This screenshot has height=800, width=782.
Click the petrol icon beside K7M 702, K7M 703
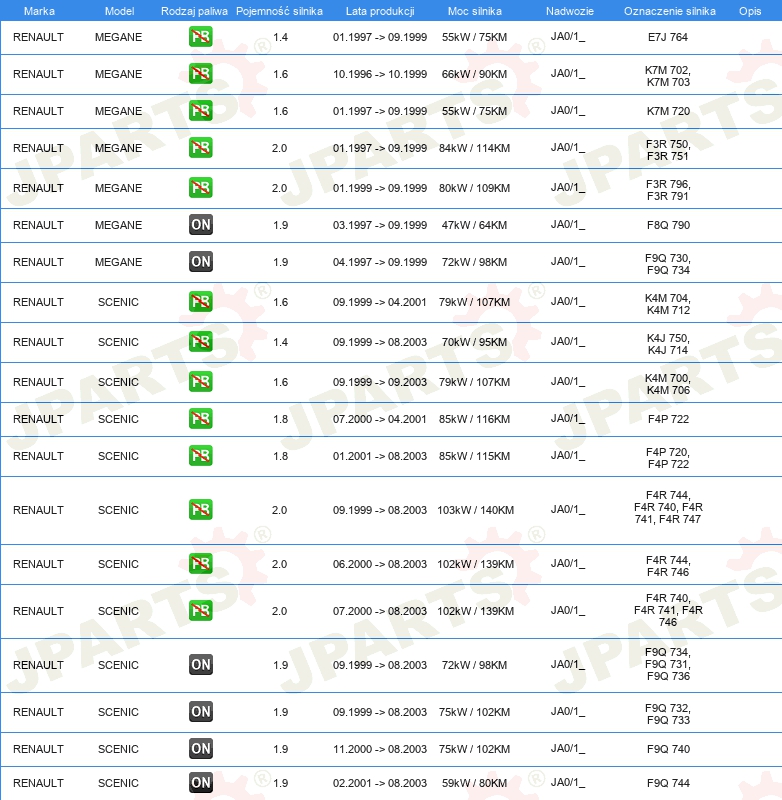click(x=200, y=73)
